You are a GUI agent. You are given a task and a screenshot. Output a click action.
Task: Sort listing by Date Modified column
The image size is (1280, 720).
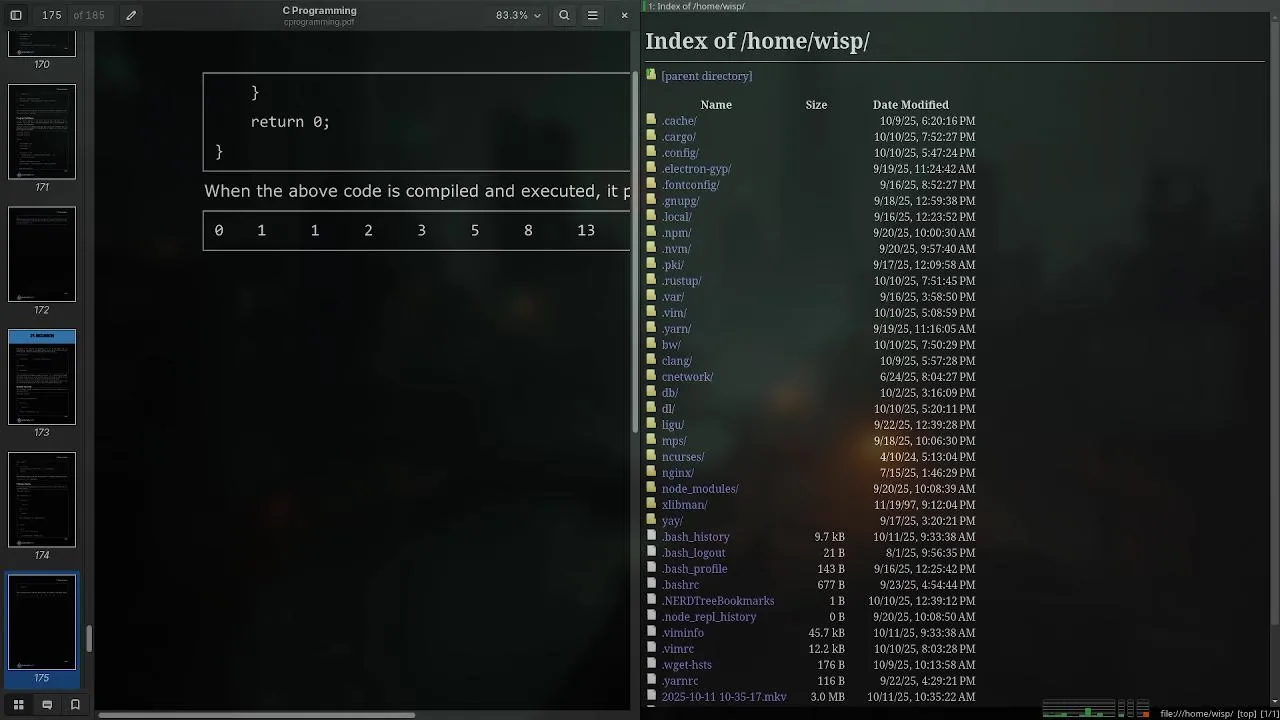tap(910, 104)
